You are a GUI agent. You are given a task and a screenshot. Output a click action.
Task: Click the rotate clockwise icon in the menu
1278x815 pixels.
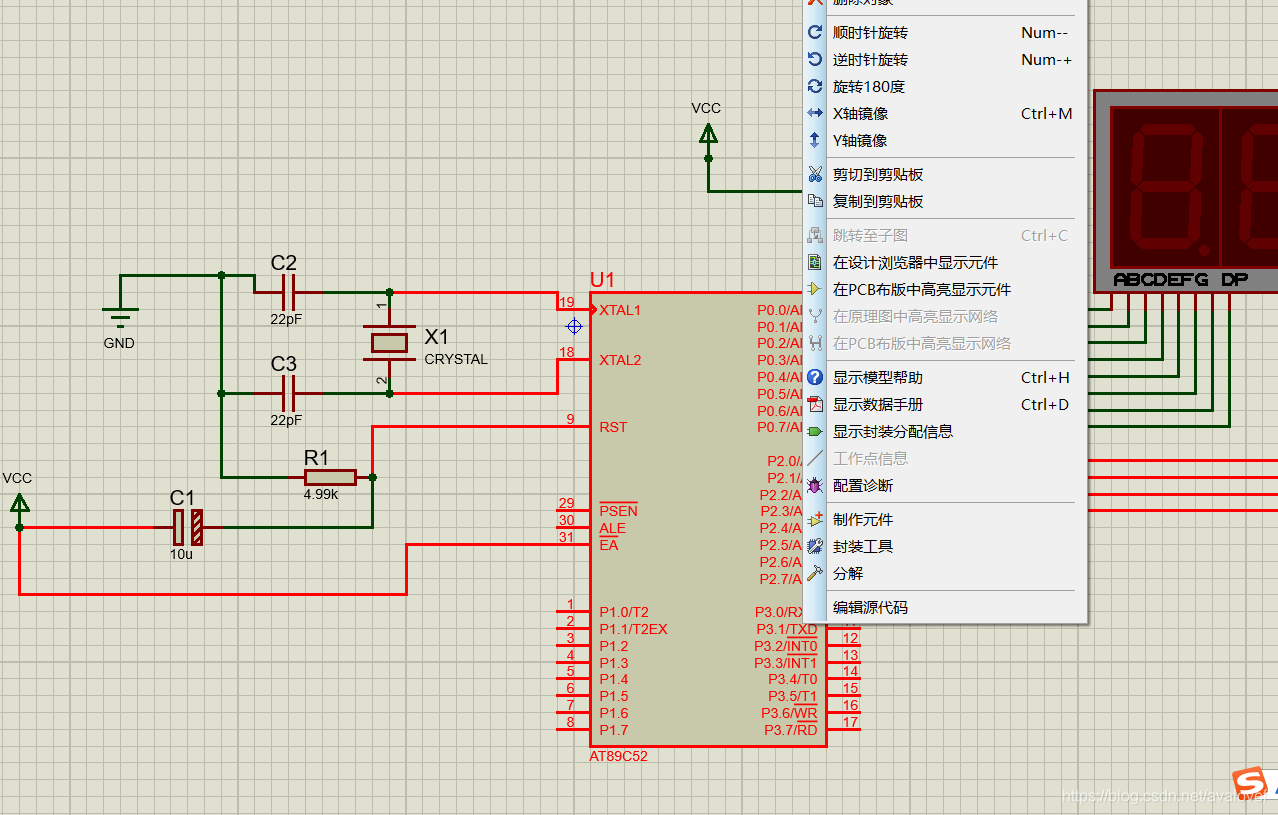coord(815,33)
